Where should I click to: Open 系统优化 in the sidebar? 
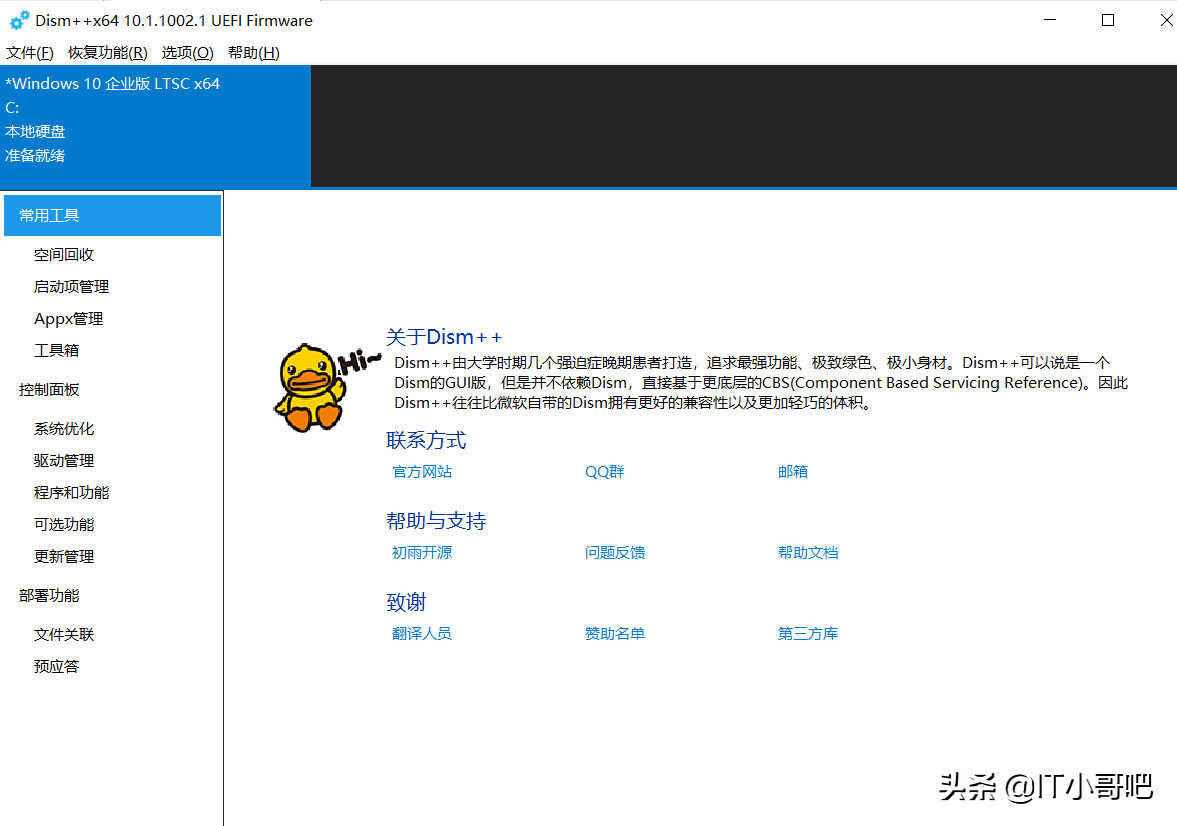click(64, 429)
